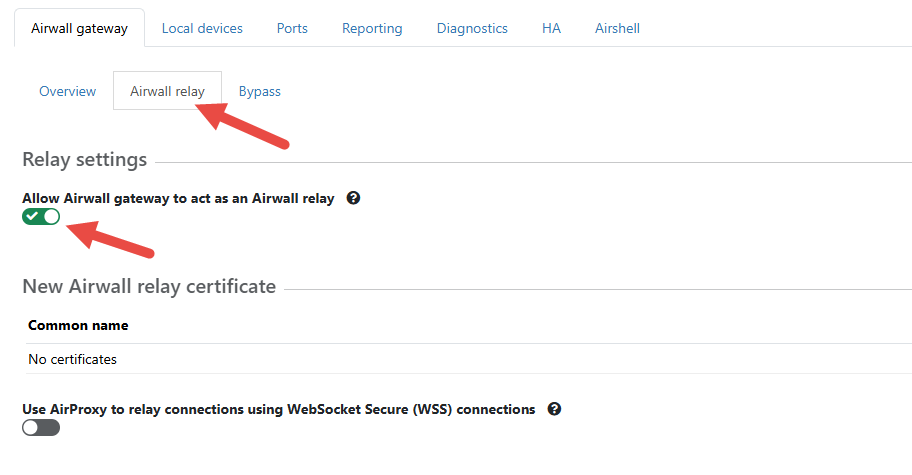The image size is (912, 475).
Task: Click the Common name column header
Action: 78,325
